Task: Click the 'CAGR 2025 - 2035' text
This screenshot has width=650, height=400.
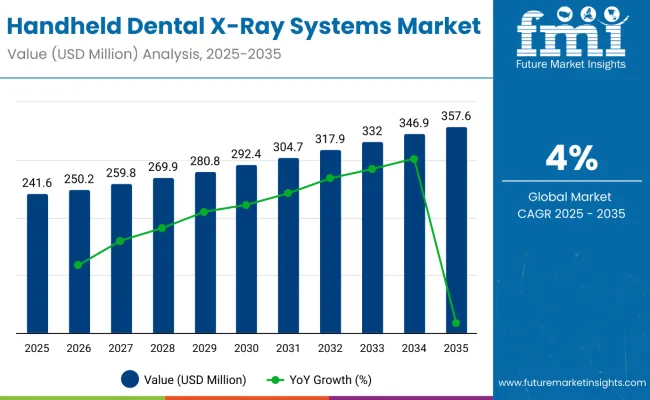Action: pyautogui.click(x=571, y=214)
